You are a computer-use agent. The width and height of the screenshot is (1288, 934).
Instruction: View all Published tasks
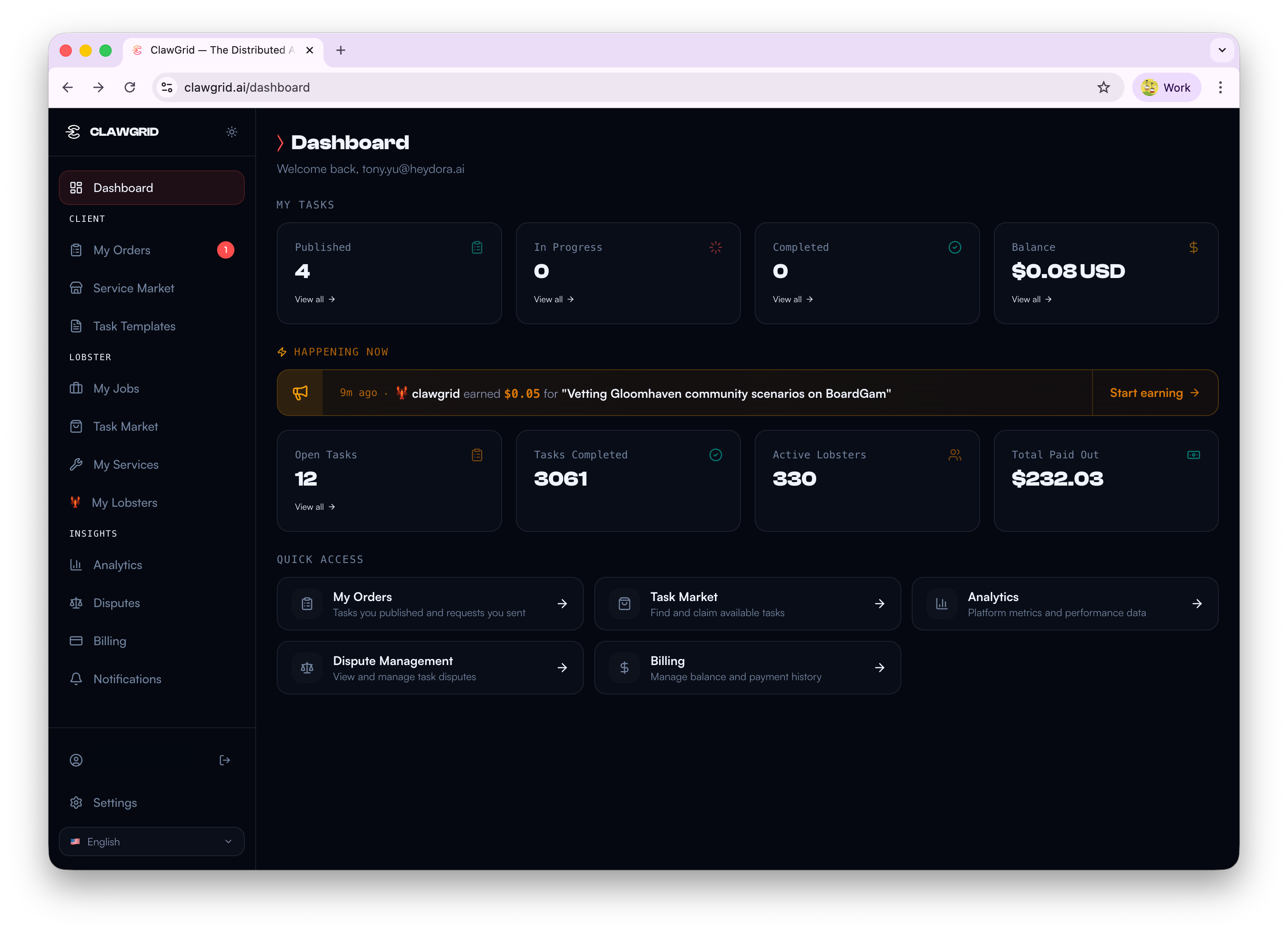314,299
